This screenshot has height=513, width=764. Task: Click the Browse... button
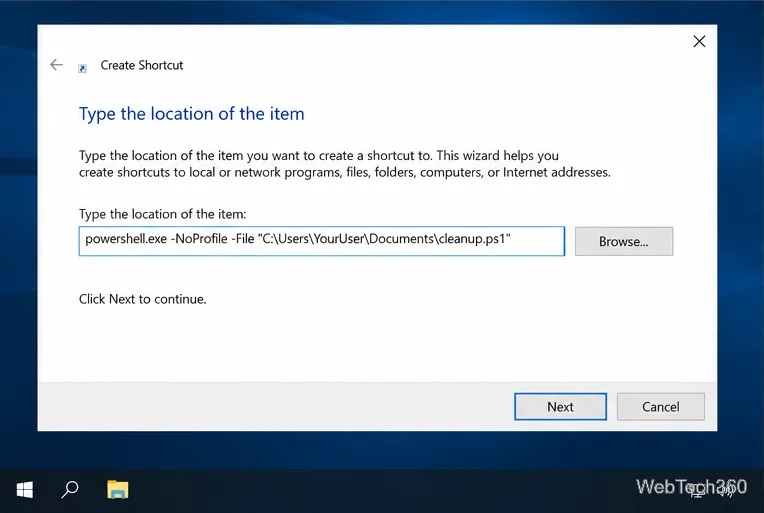tap(624, 241)
